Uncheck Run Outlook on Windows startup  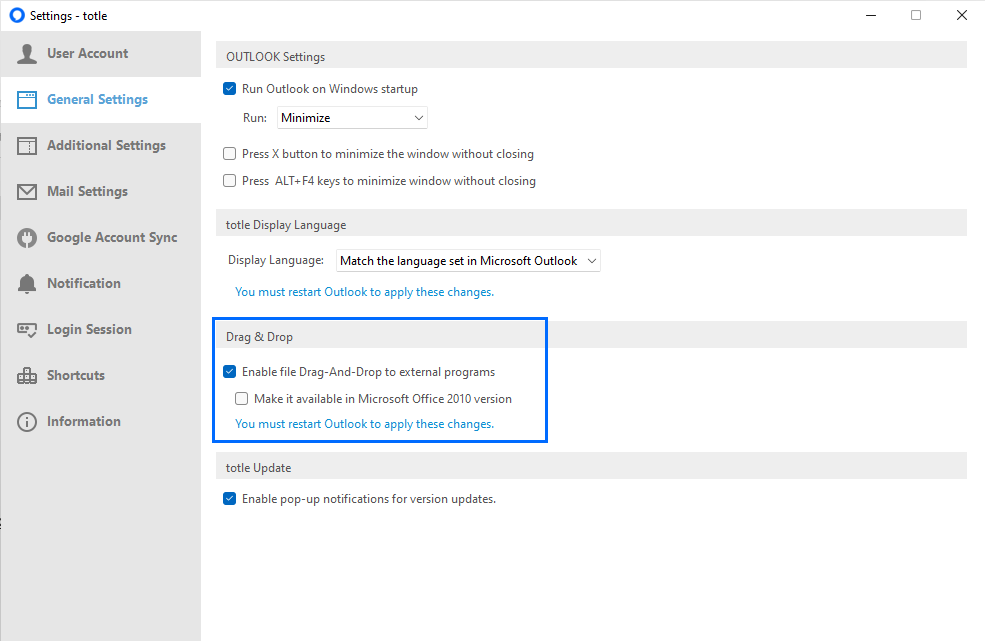[229, 89]
